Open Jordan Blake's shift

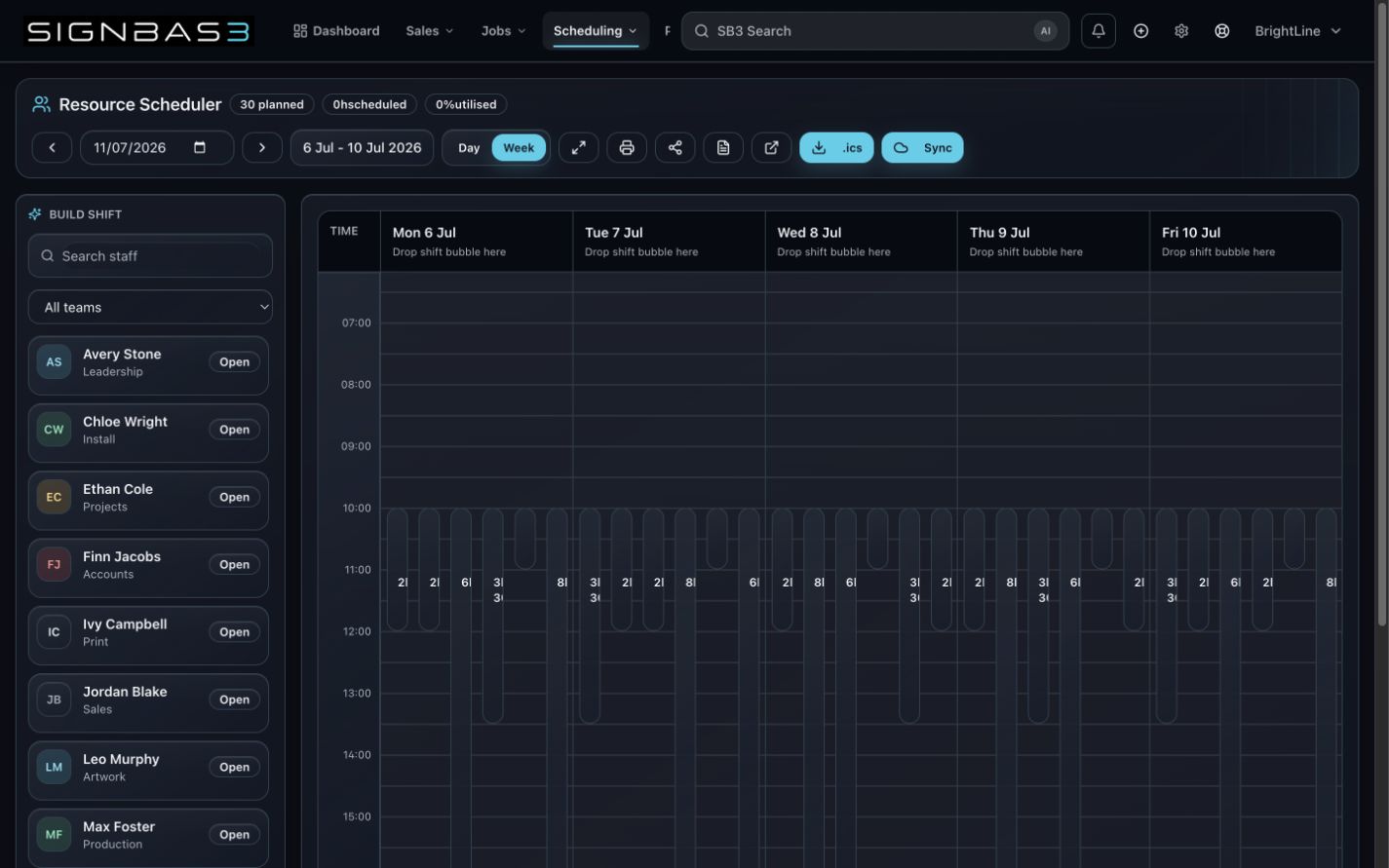click(234, 699)
